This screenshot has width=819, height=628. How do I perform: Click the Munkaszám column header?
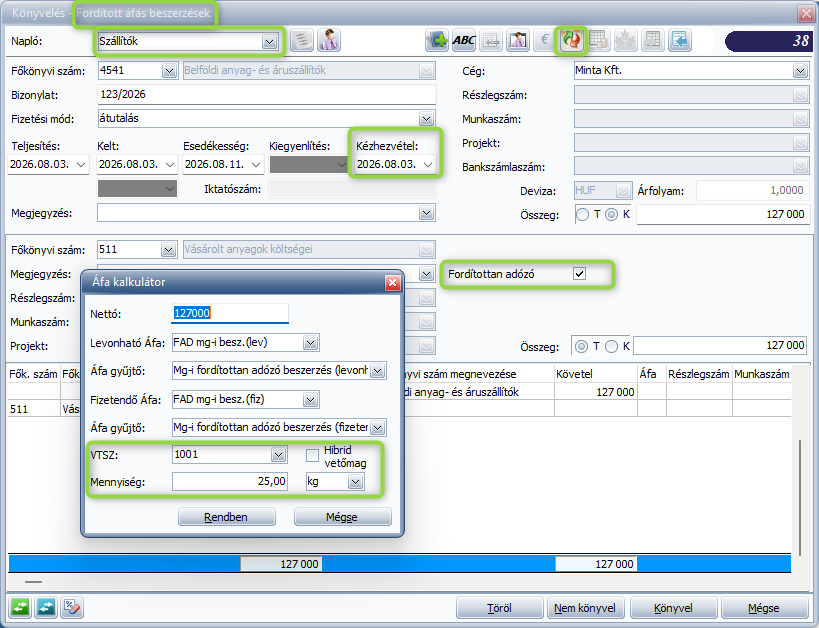pyautogui.click(x=762, y=374)
